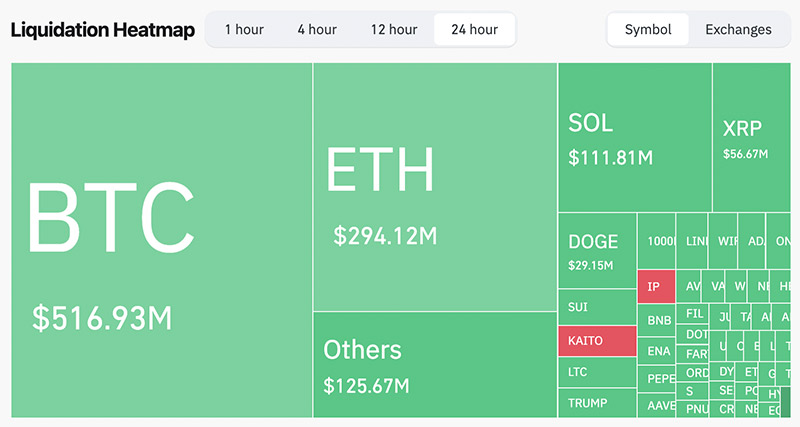Open the DY tile

[722, 371]
